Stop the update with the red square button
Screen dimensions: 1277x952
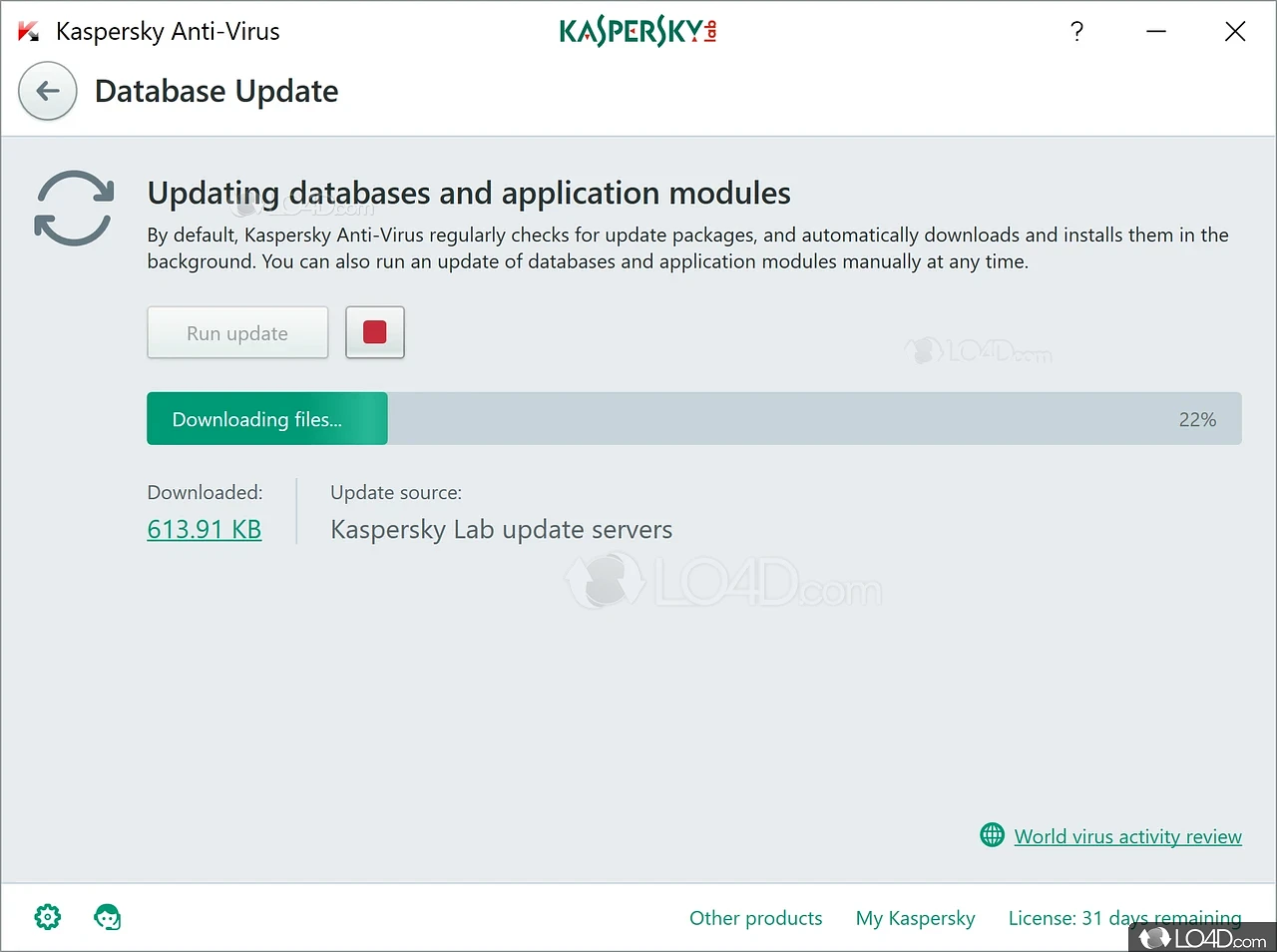click(375, 332)
